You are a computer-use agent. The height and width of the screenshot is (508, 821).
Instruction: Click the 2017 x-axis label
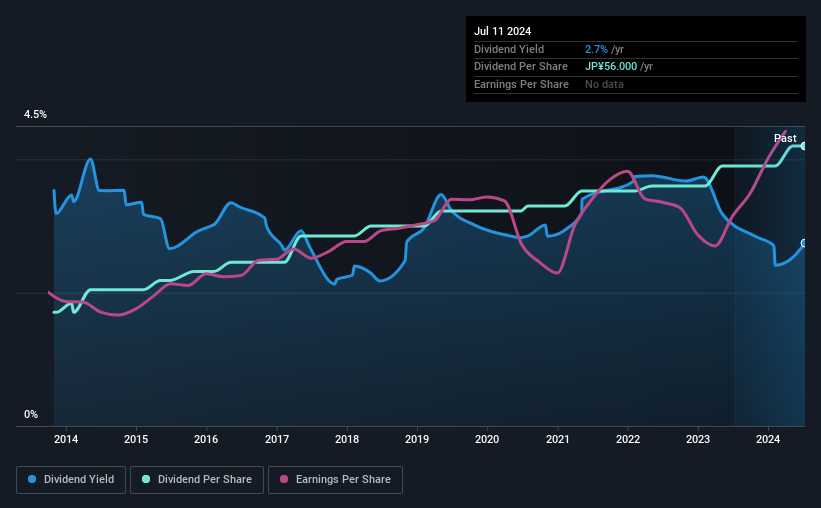click(277, 439)
